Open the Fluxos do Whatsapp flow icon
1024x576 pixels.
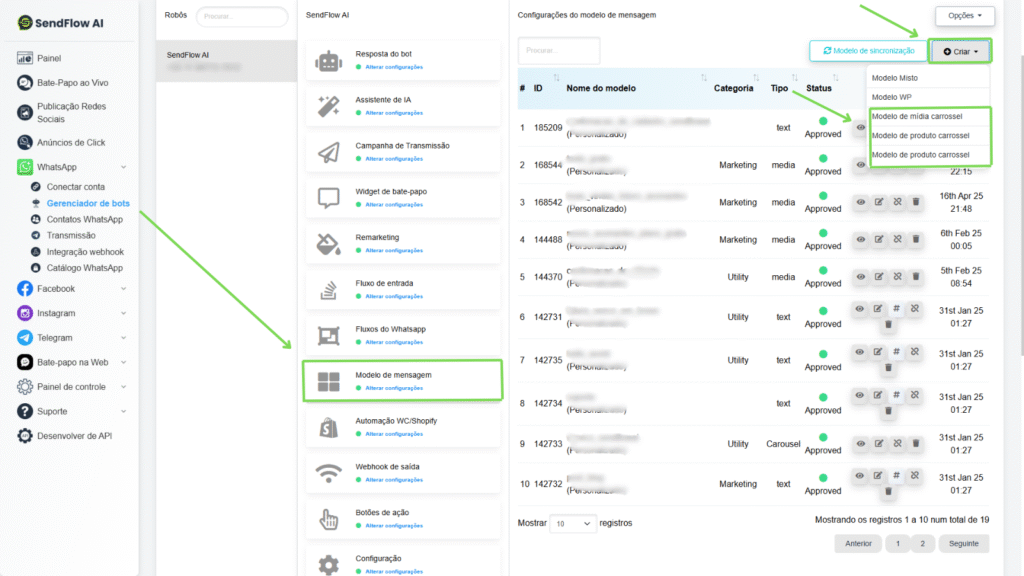tap(328, 336)
